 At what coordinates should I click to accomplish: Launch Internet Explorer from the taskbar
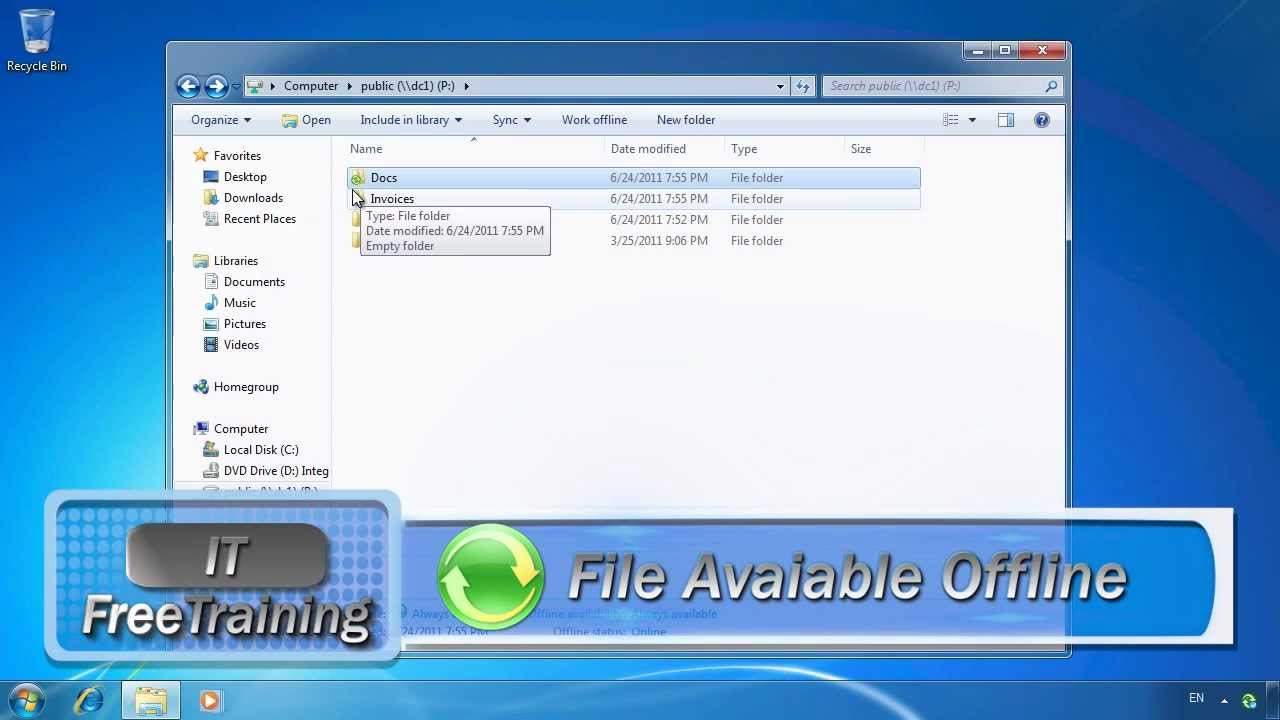(90, 701)
